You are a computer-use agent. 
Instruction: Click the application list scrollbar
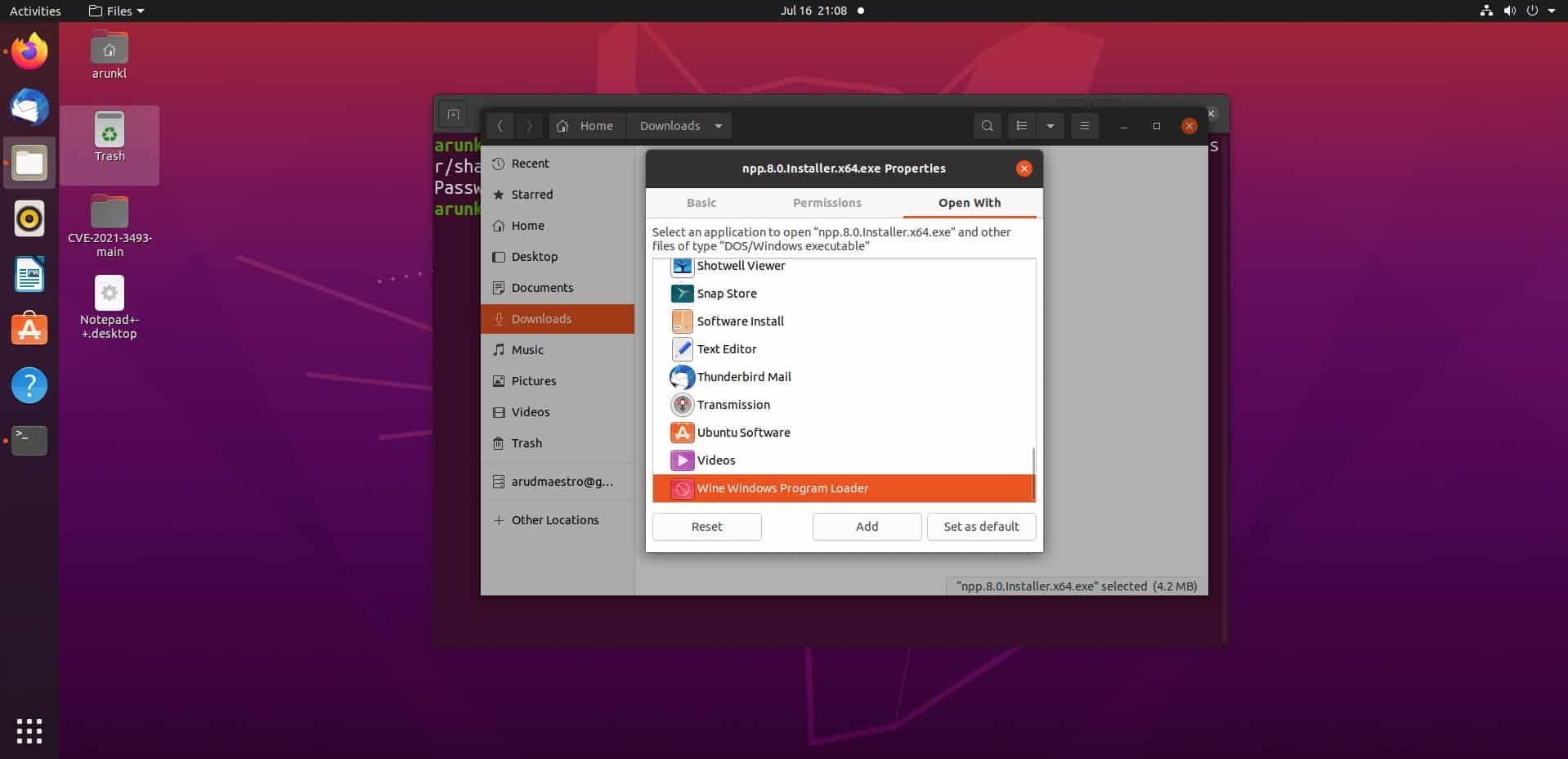[x=1033, y=474]
